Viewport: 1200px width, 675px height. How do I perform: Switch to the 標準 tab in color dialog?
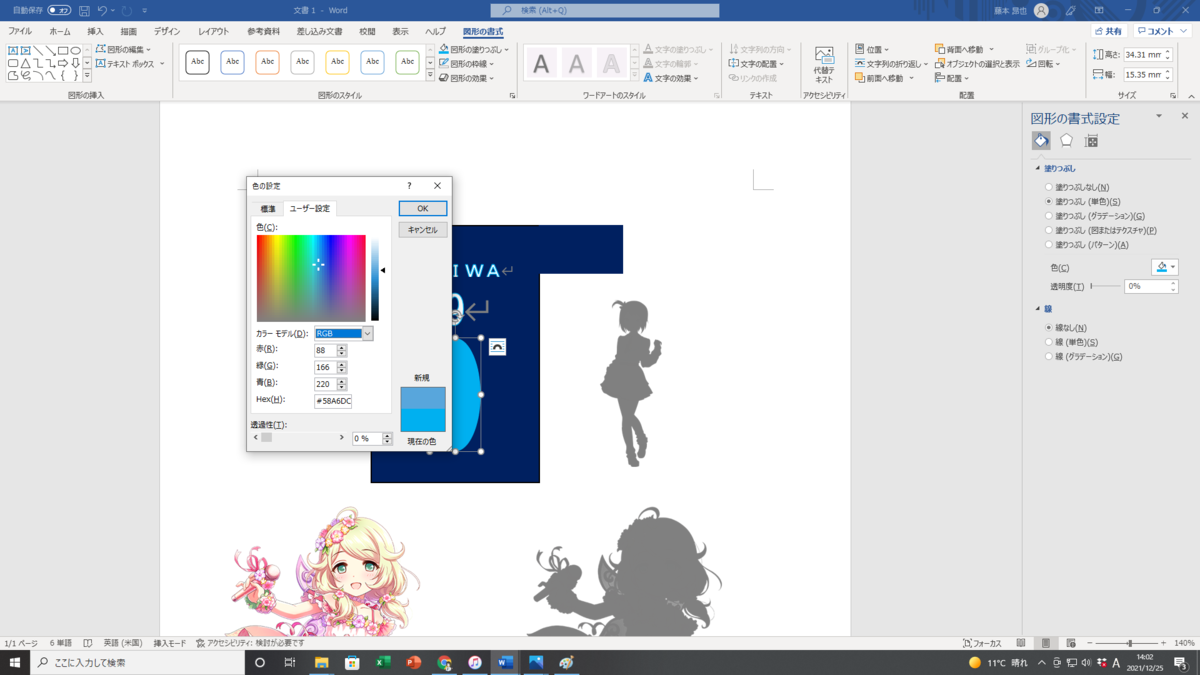[x=268, y=209]
